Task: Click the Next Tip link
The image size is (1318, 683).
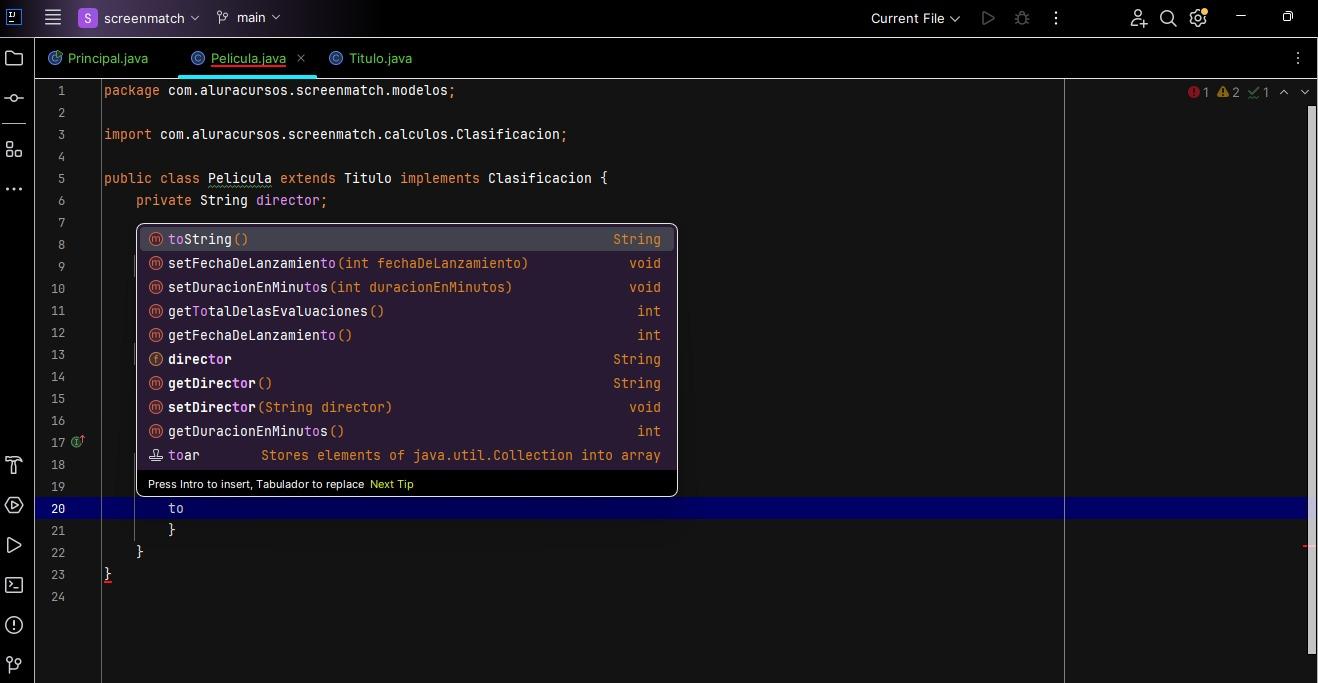Action: tap(391, 484)
